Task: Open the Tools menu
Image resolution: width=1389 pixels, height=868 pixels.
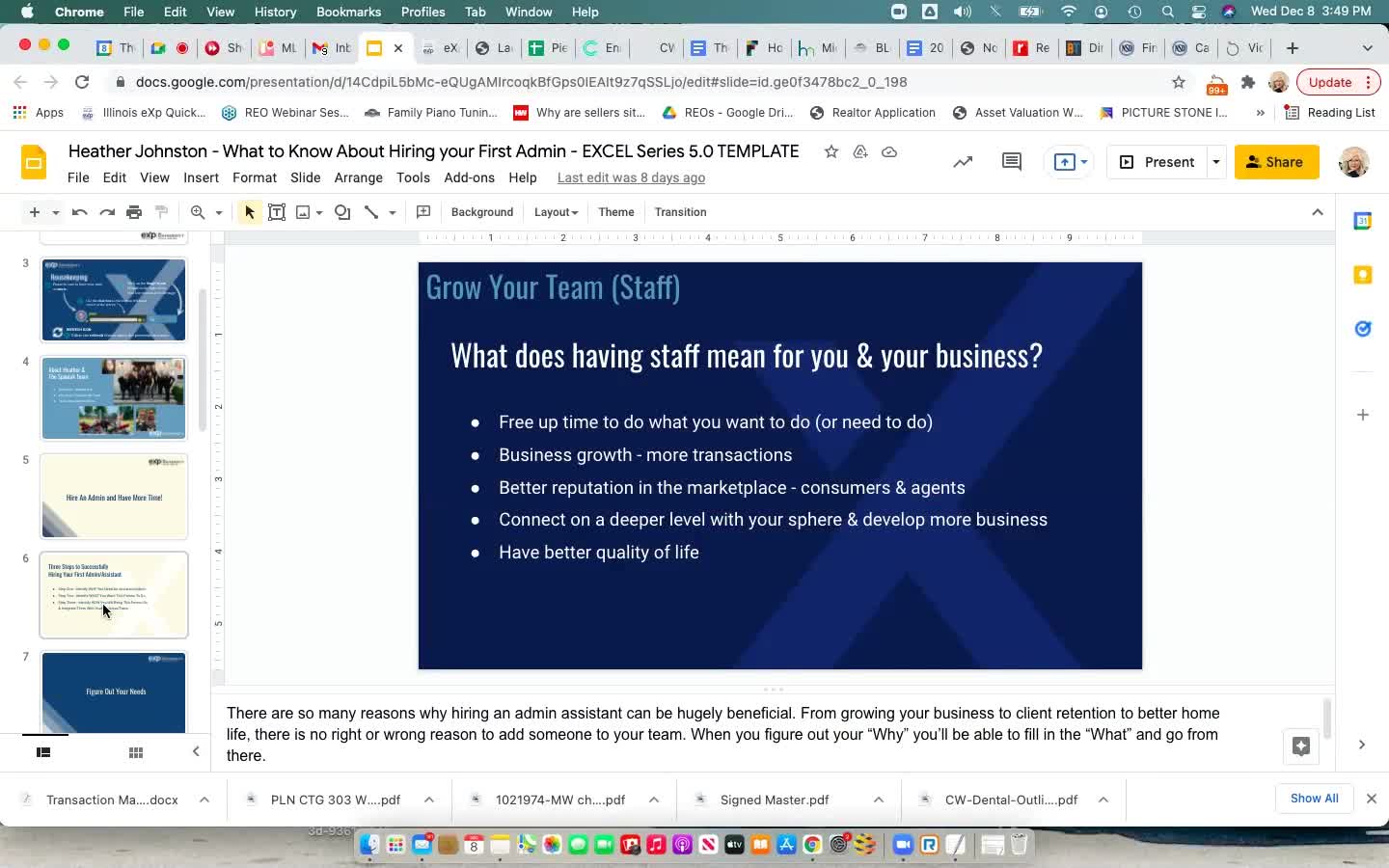Action: [413, 177]
